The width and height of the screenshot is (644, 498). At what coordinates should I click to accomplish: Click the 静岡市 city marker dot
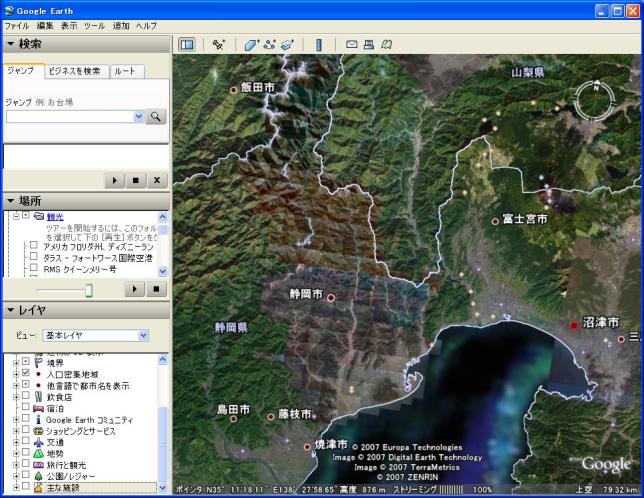(331, 298)
